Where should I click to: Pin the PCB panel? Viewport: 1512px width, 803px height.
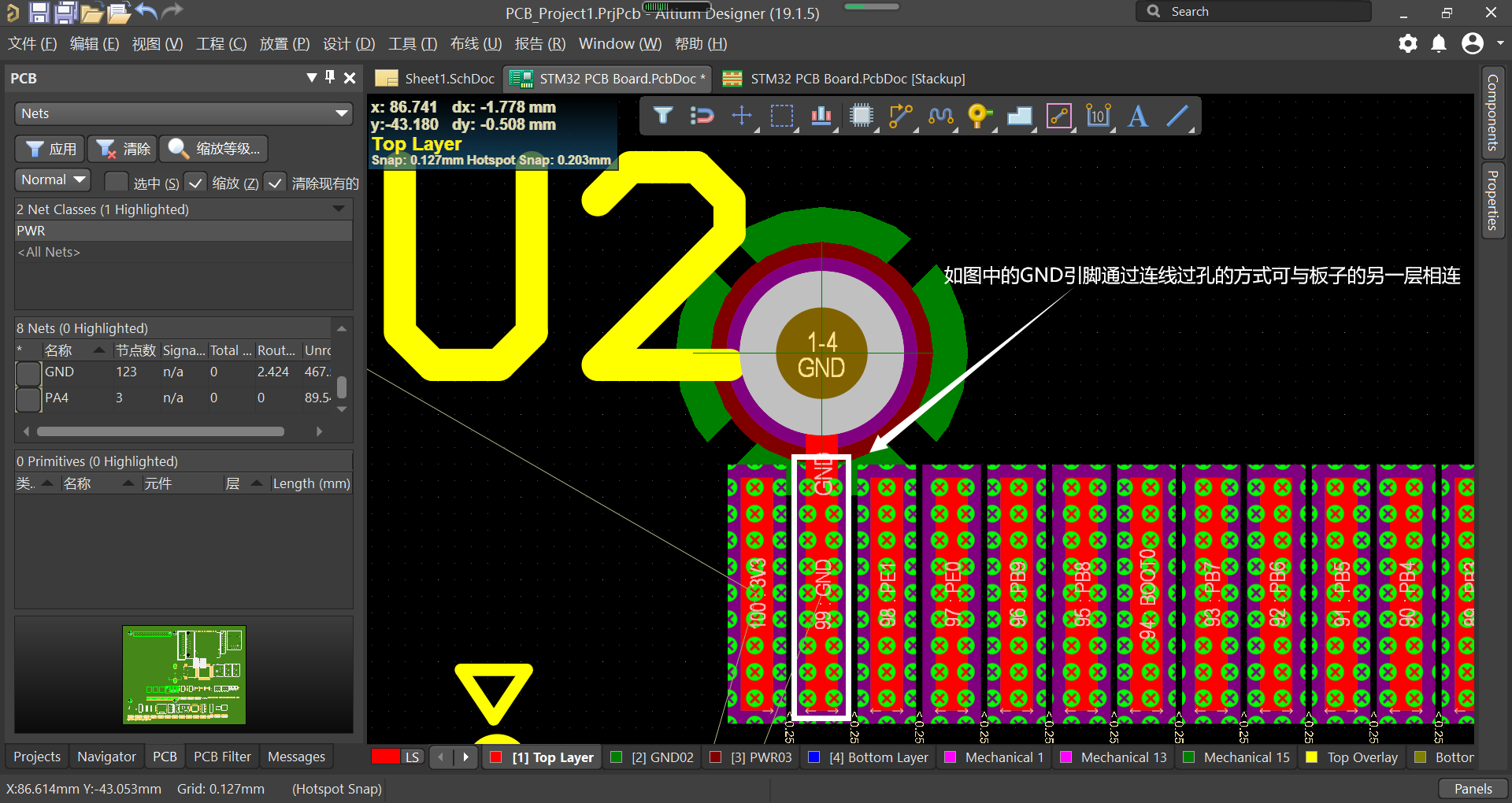click(x=330, y=77)
